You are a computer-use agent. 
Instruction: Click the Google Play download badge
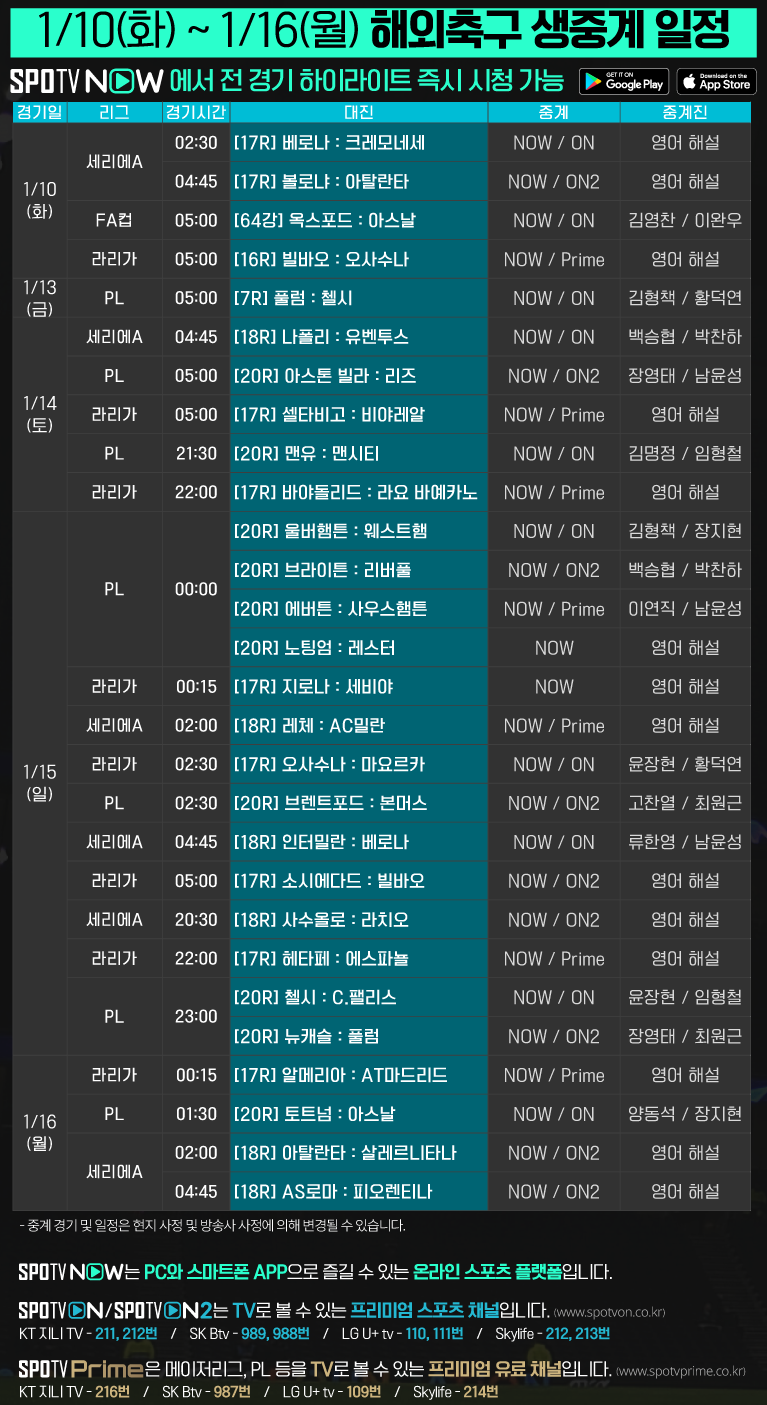(623, 81)
